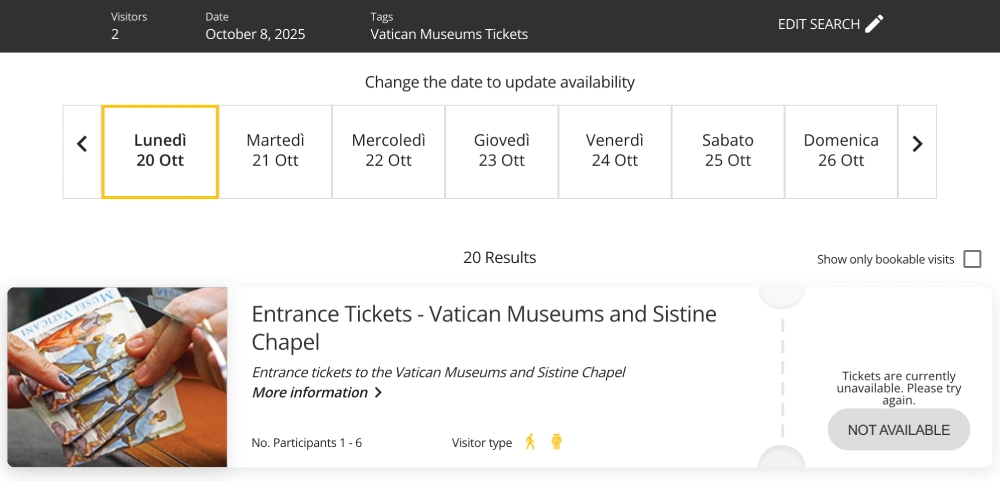The width and height of the screenshot is (1000, 481).
Task: Click the Vatican tickets thumbnail image
Action: pyautogui.click(x=117, y=377)
